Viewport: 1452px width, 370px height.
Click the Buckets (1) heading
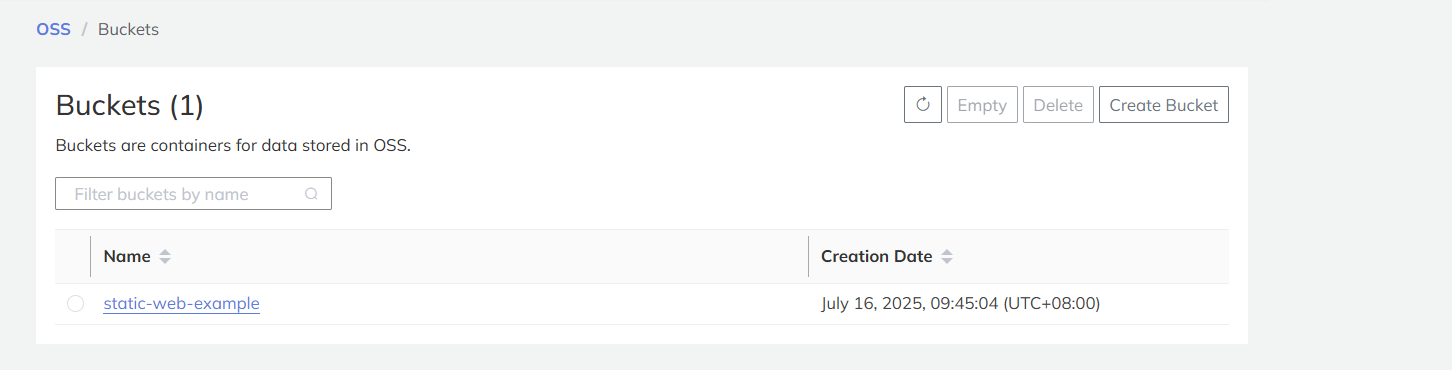(130, 105)
